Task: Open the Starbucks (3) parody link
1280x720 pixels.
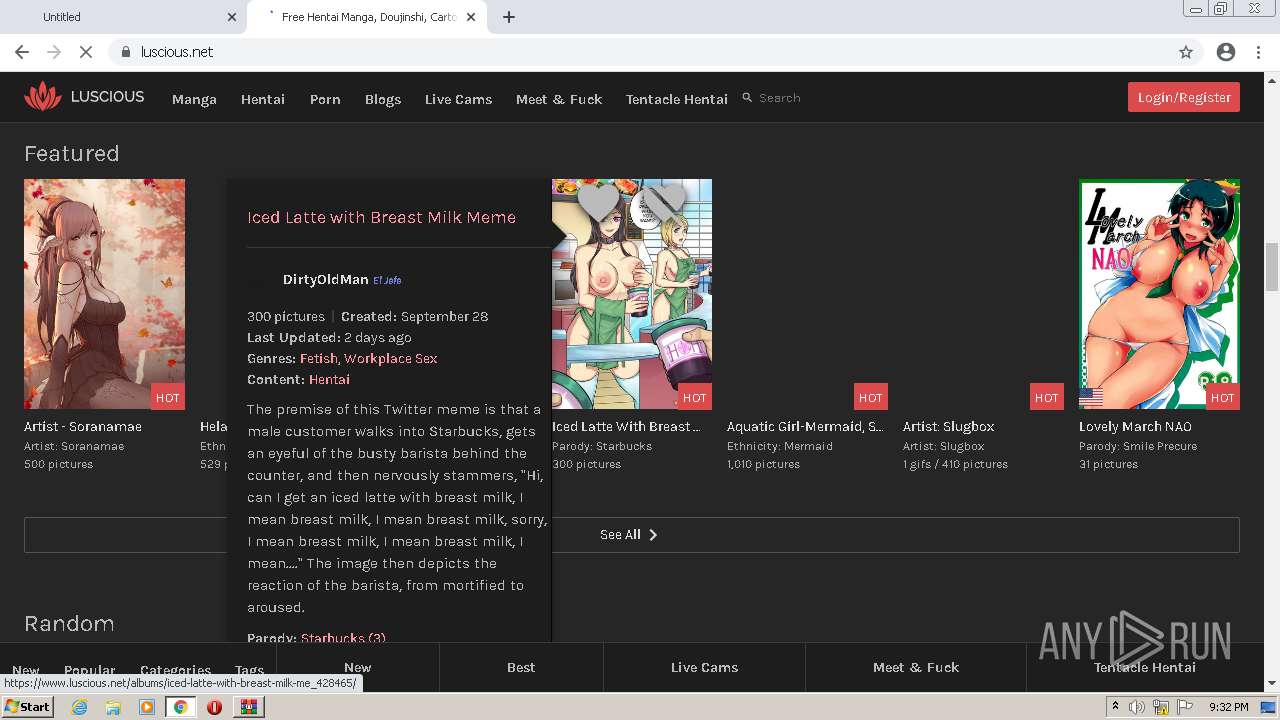Action: 343,637
